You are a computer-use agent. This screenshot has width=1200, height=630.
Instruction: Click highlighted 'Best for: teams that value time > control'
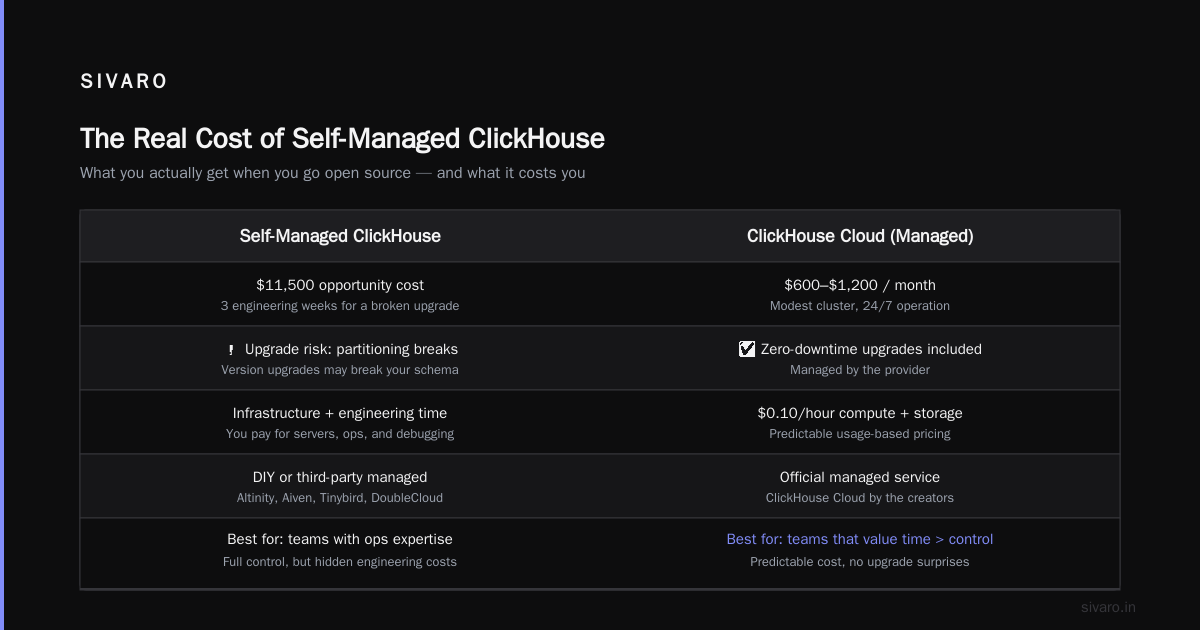[860, 539]
